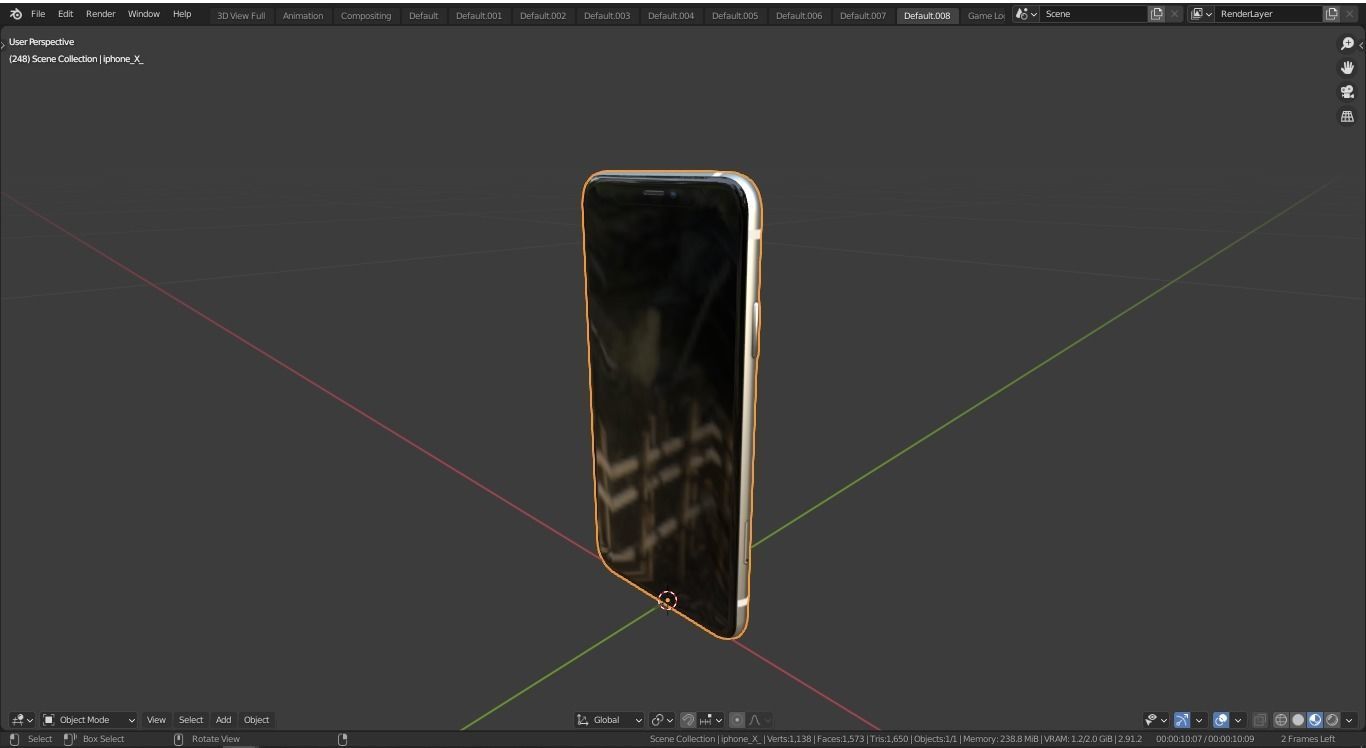Viewport: 1366px width, 748px height.
Task: Toggle snapping magnet icon
Action: (688, 720)
